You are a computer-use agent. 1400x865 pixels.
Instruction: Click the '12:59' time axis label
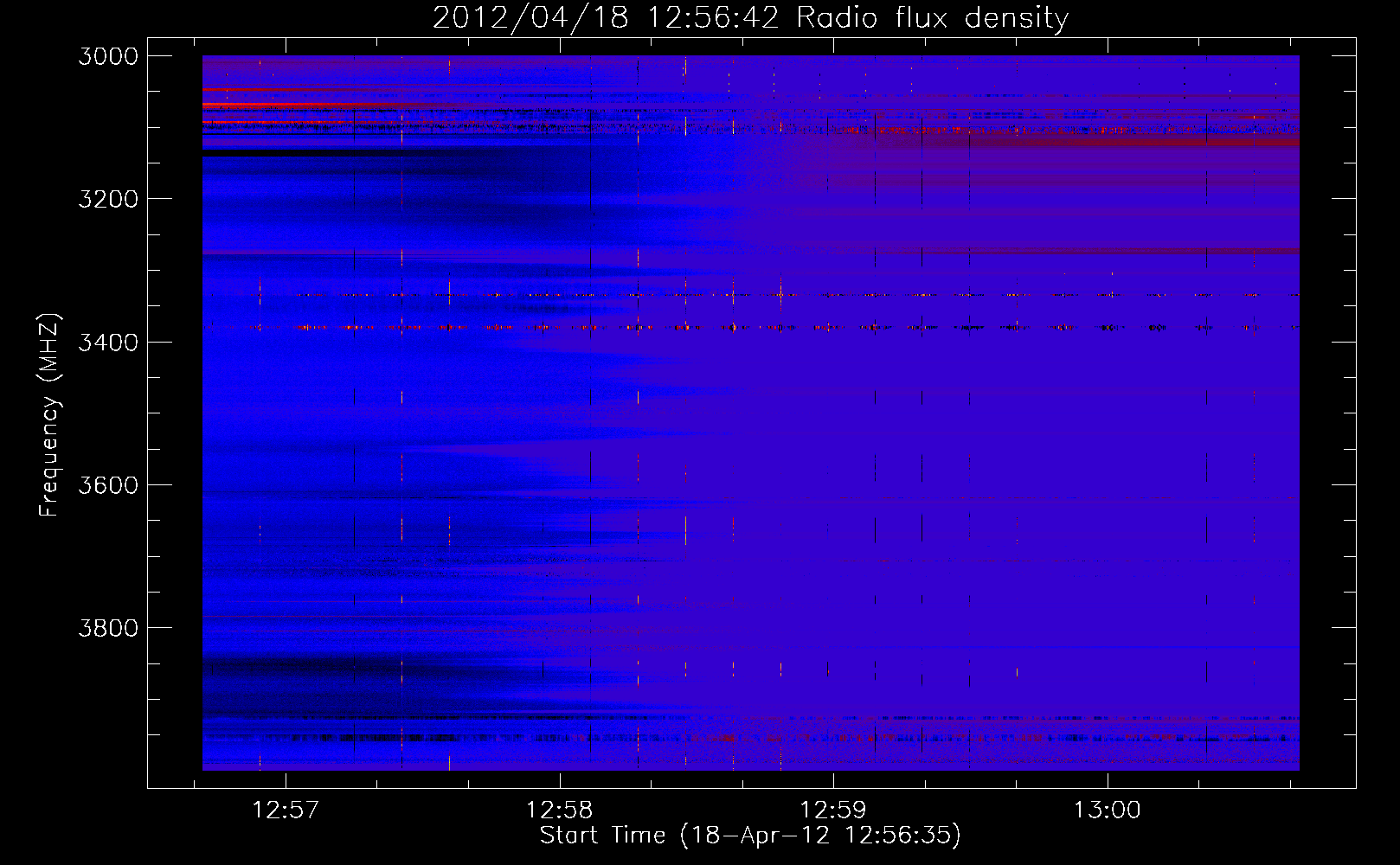click(833, 811)
